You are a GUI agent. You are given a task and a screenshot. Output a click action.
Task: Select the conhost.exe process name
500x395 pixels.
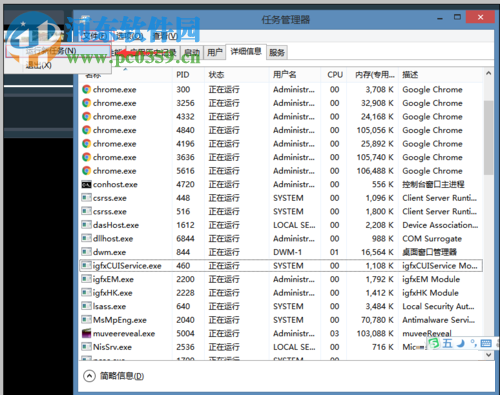(115, 184)
